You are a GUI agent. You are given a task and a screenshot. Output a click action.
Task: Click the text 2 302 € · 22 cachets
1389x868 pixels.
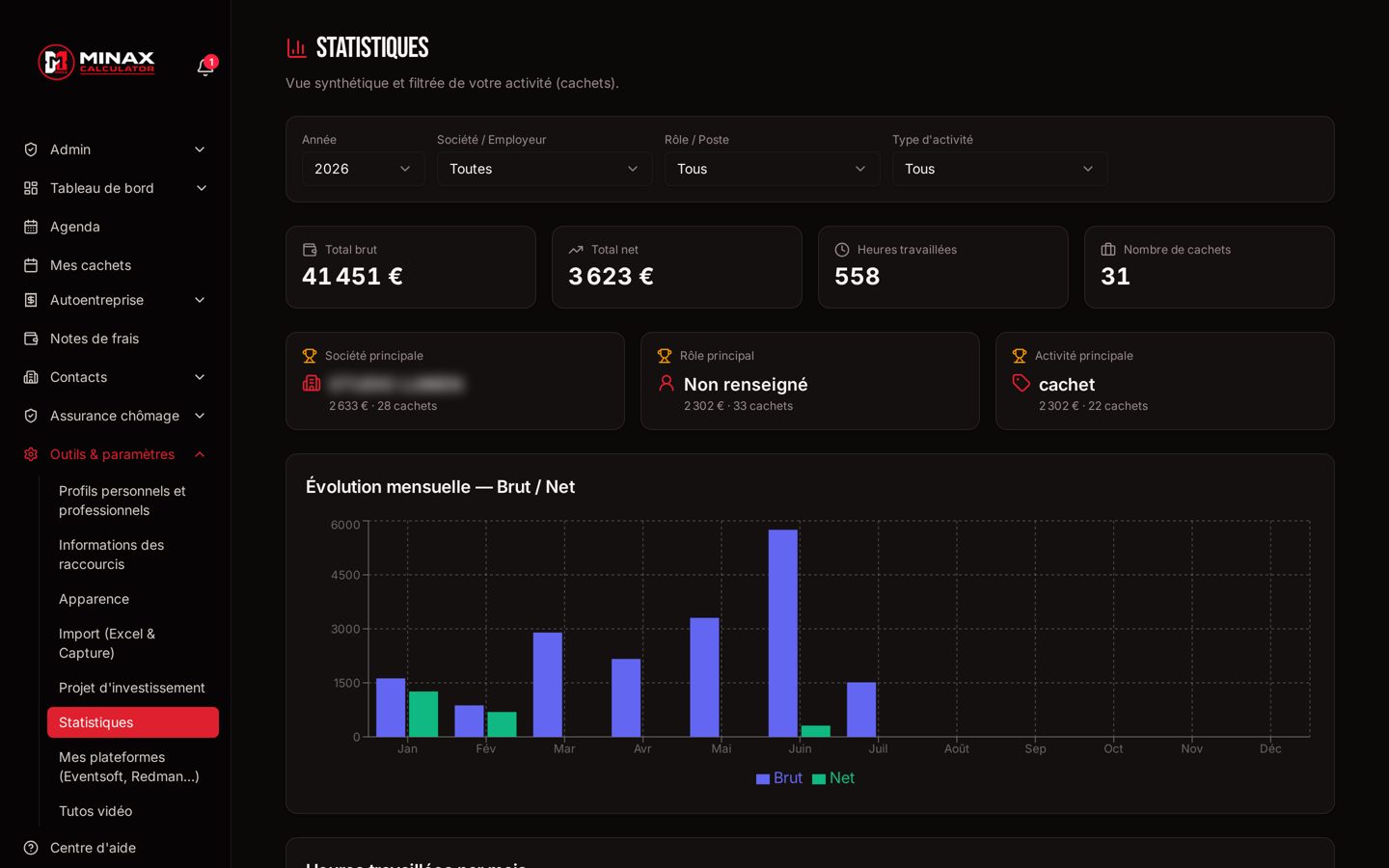pos(1093,406)
